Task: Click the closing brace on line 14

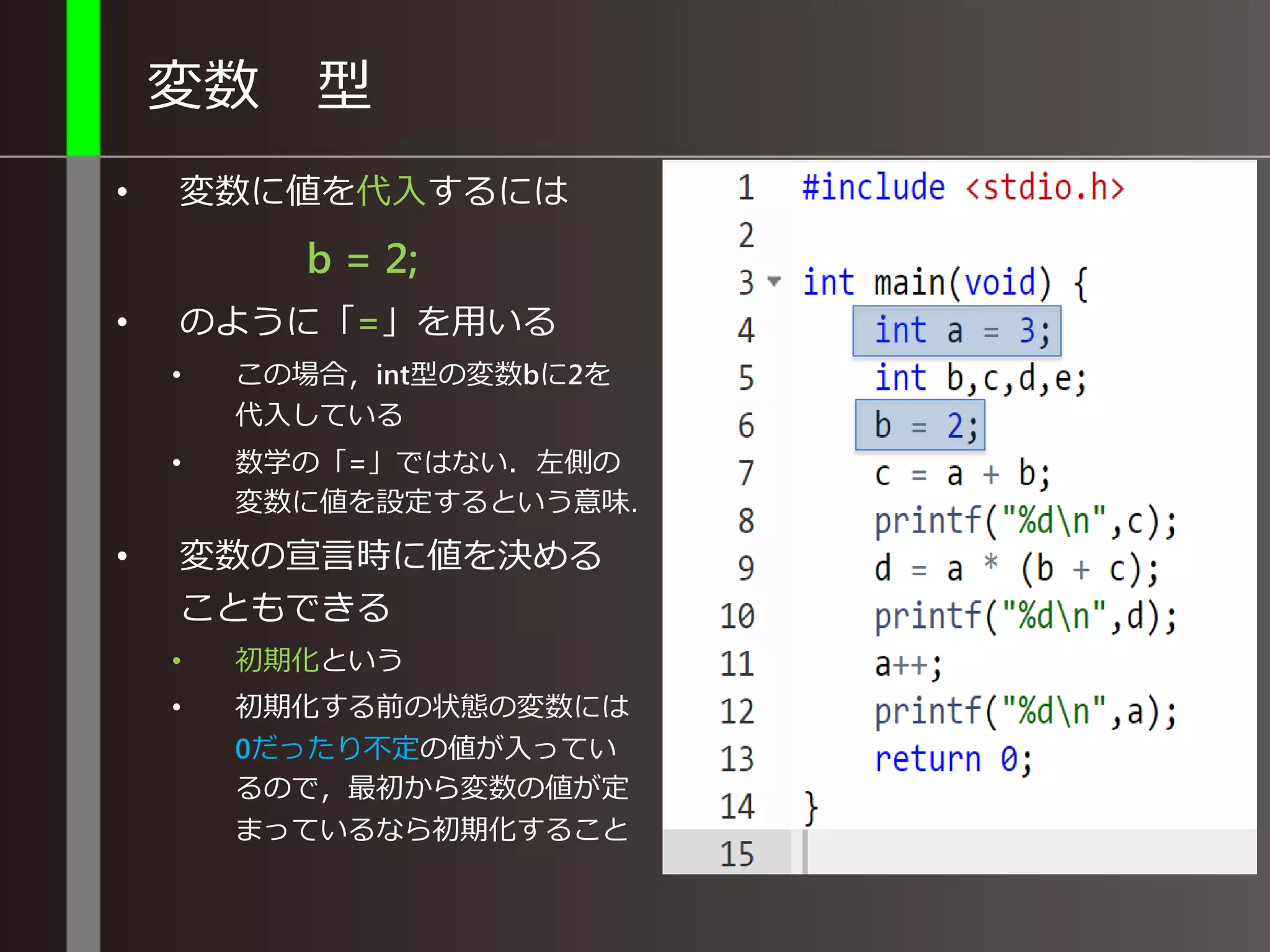Action: pyautogui.click(x=810, y=808)
